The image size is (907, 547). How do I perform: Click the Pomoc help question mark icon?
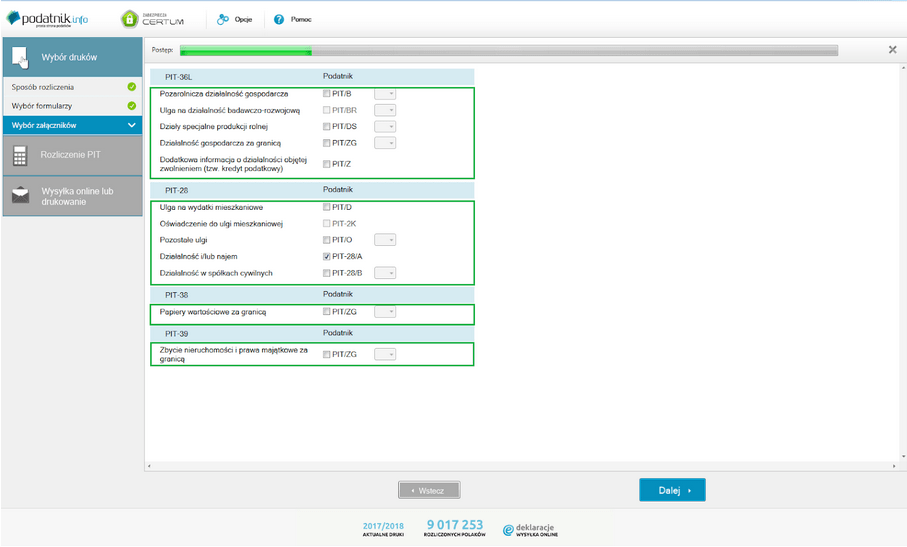pos(279,19)
